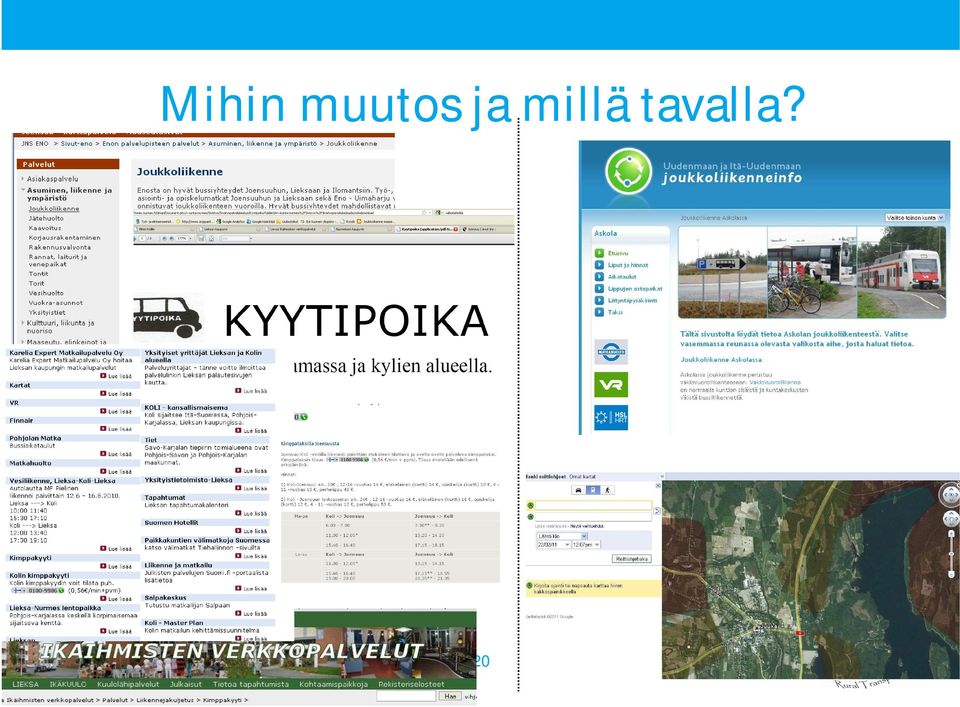Select the car travel mode icon
This screenshot has height=707, width=960.
pos(578,490)
